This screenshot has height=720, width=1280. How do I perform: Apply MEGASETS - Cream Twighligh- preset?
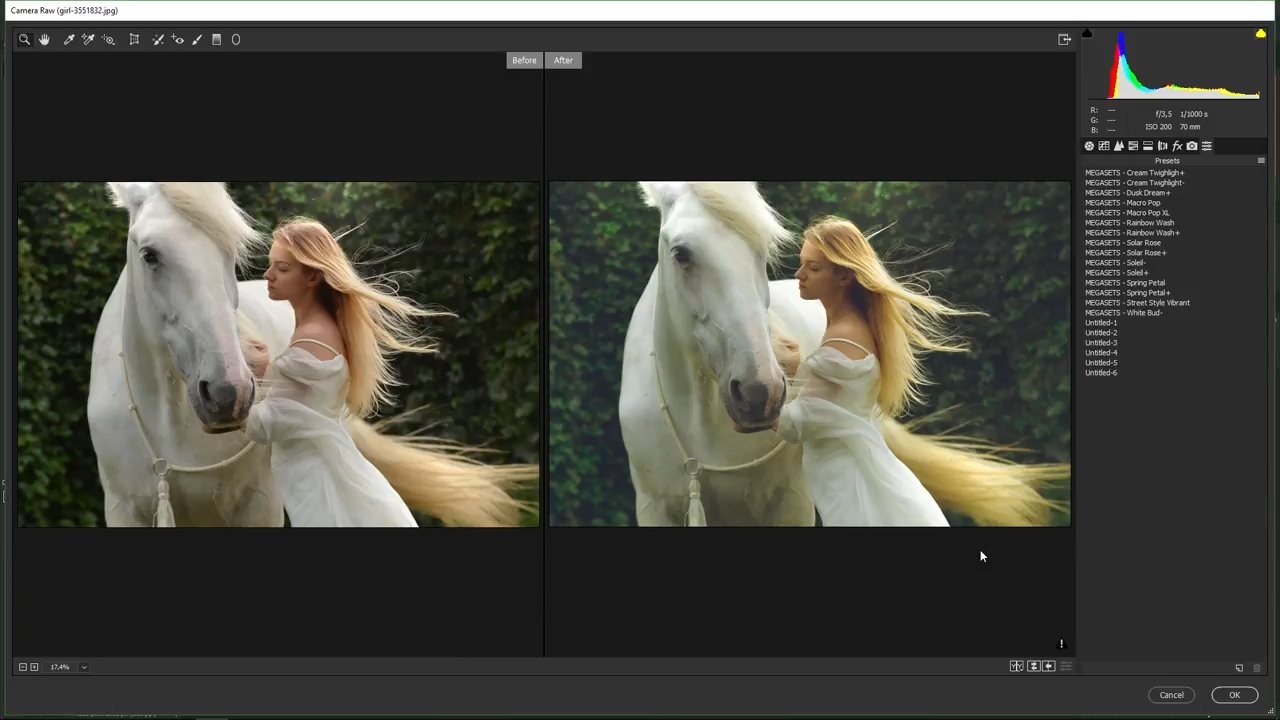point(1135,183)
